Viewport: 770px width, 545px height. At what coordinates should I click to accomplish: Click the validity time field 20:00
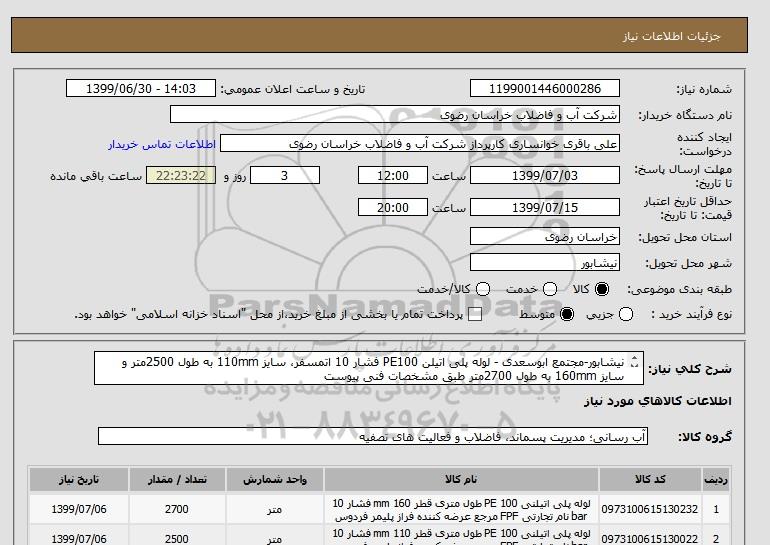pyautogui.click(x=393, y=207)
